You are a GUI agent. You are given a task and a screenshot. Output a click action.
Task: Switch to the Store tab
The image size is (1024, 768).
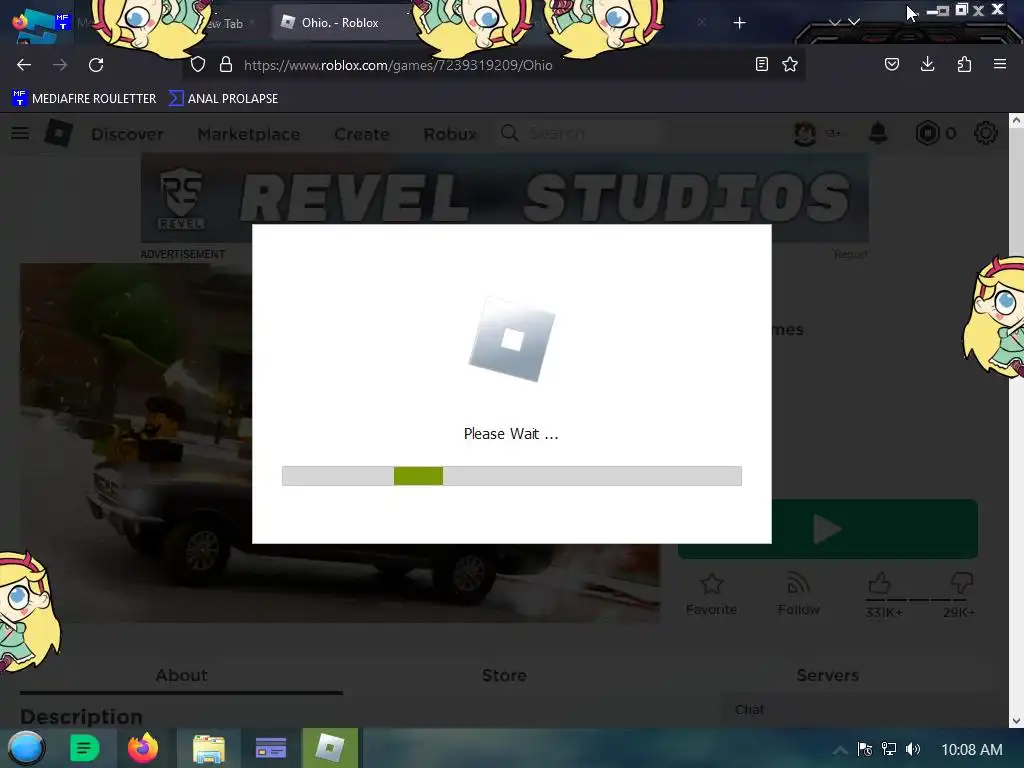504,675
